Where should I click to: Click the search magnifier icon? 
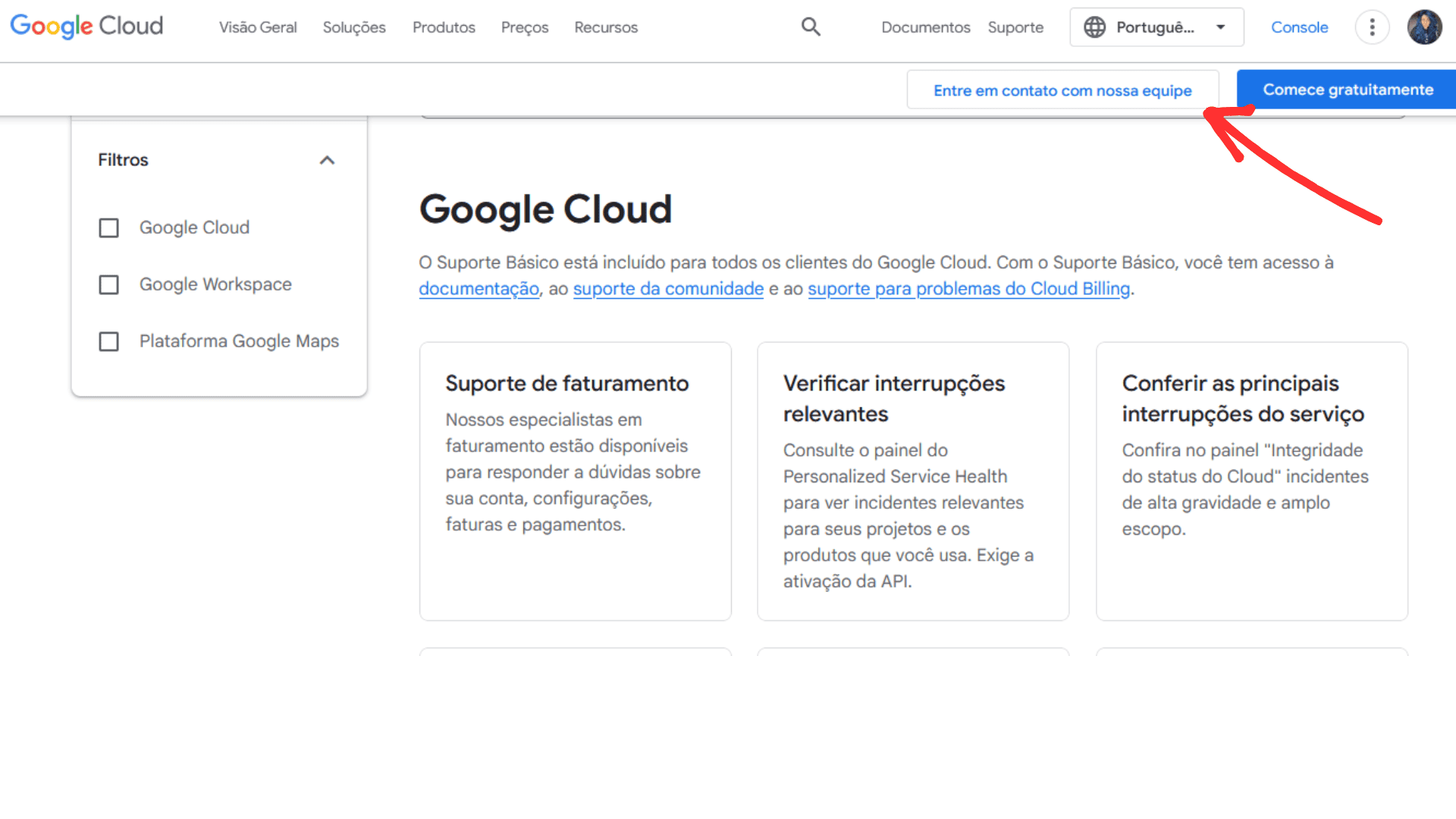pos(811,27)
